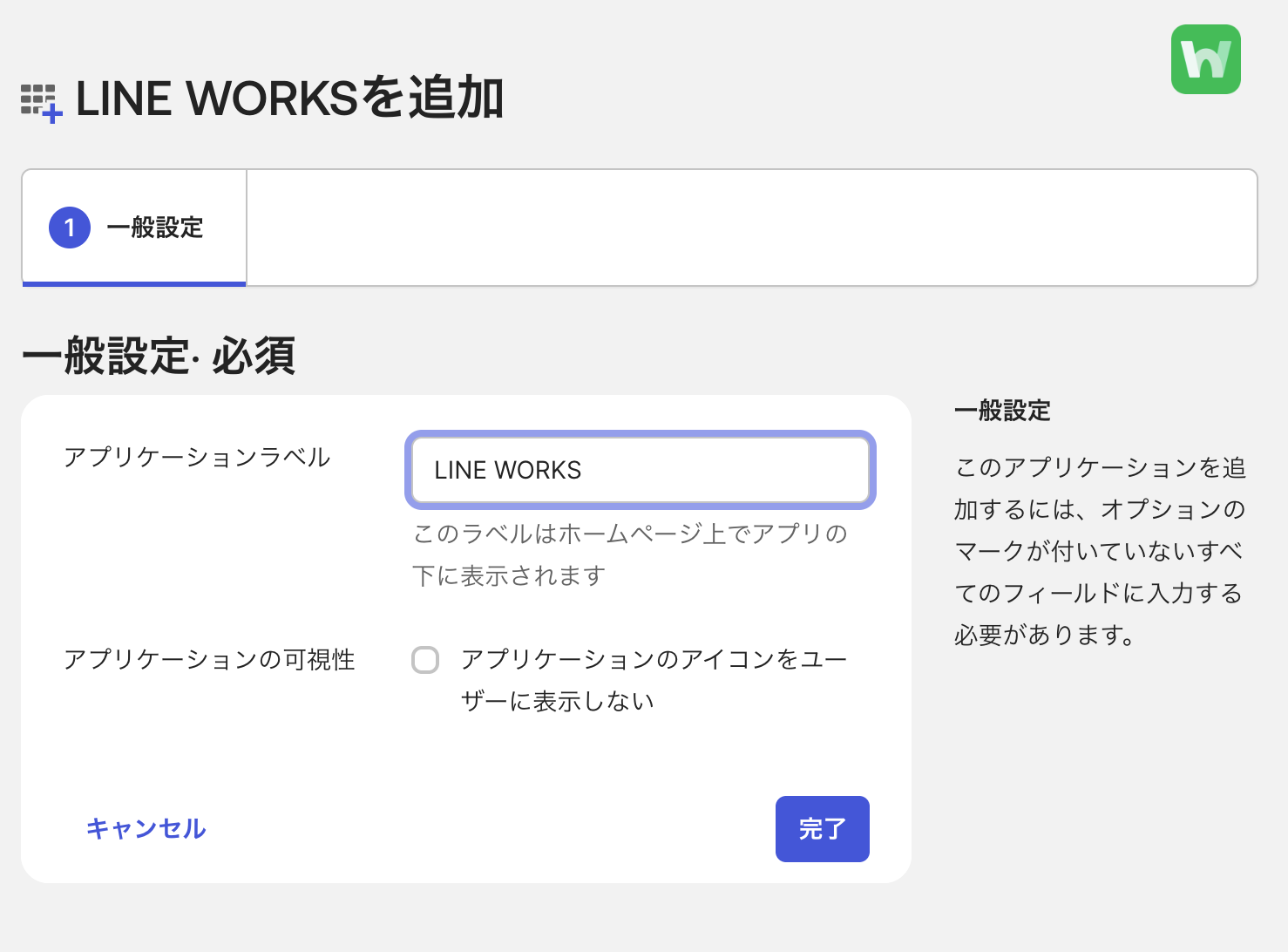Click the キャンセル link
This screenshot has height=952, width=1288.
(146, 828)
